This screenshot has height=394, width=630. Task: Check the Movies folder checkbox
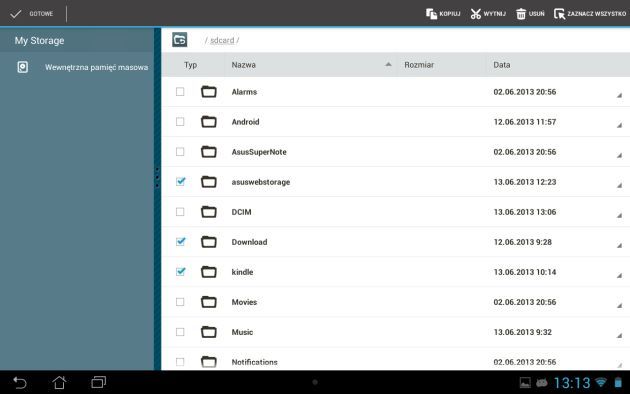[180, 302]
